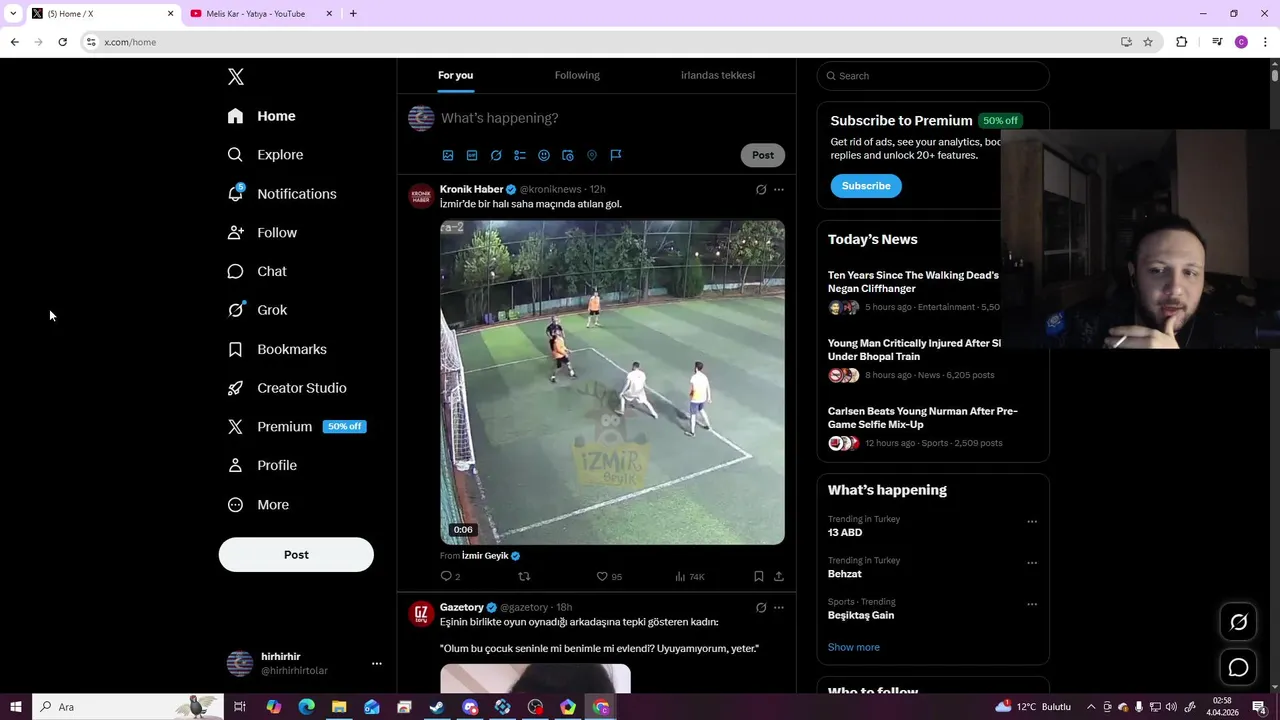The width and height of the screenshot is (1280, 720).
Task: Subscribe to Premium
Action: 866,186
